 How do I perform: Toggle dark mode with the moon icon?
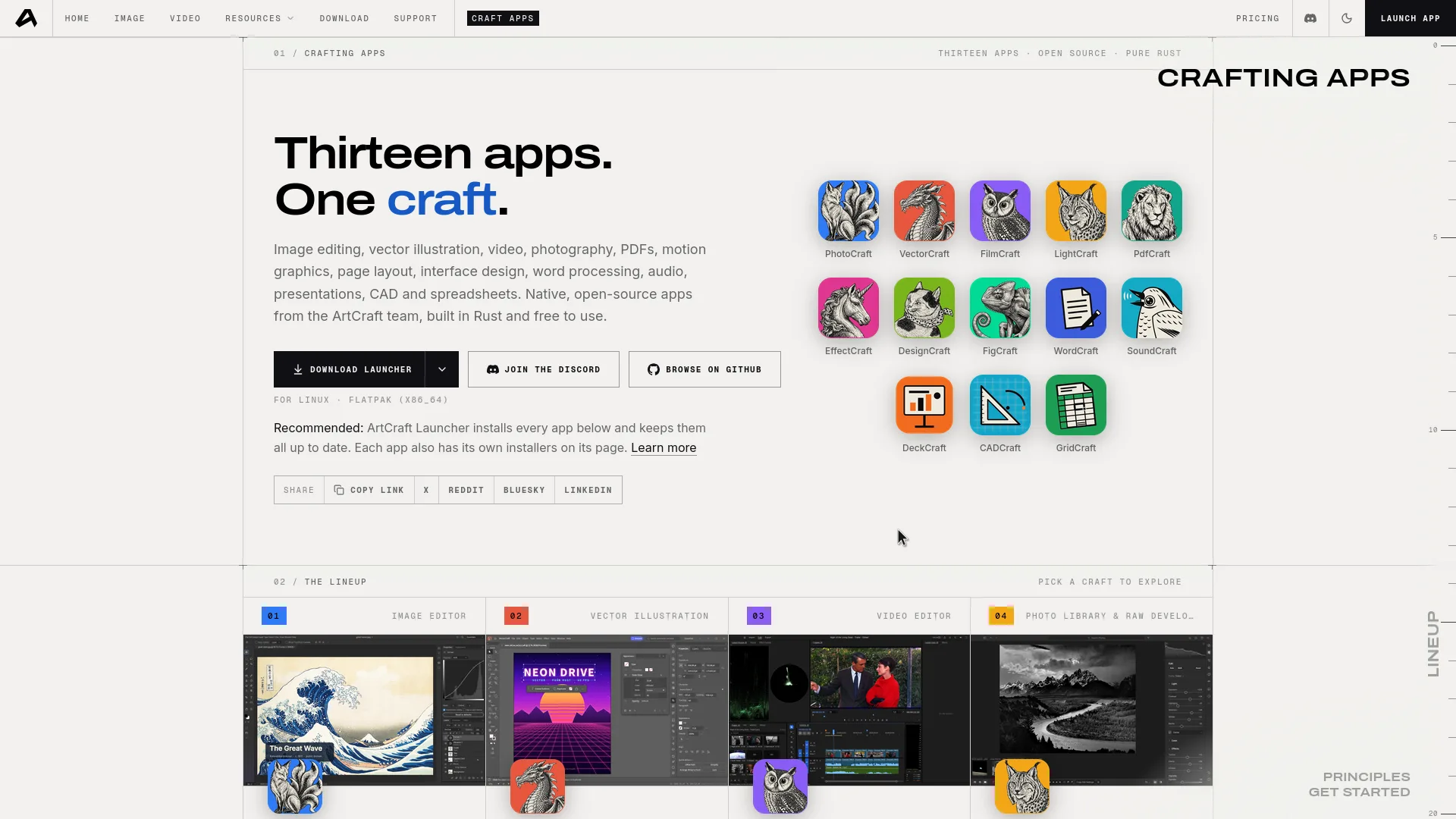pyautogui.click(x=1347, y=18)
